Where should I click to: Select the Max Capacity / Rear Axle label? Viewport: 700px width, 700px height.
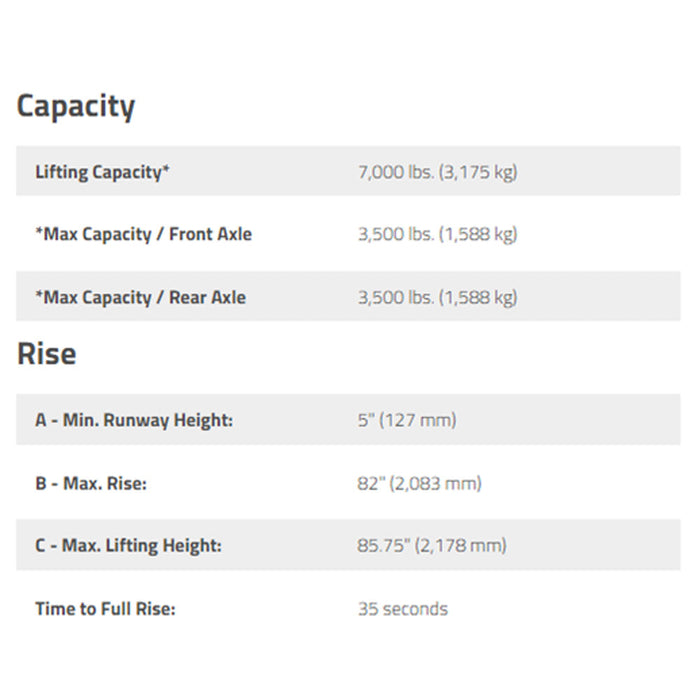click(141, 297)
